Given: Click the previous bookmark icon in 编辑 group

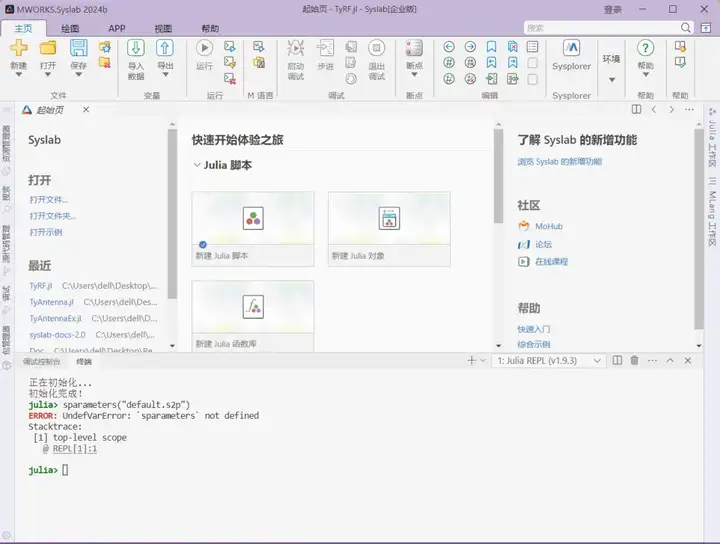Looking at the screenshot, I should [491, 62].
